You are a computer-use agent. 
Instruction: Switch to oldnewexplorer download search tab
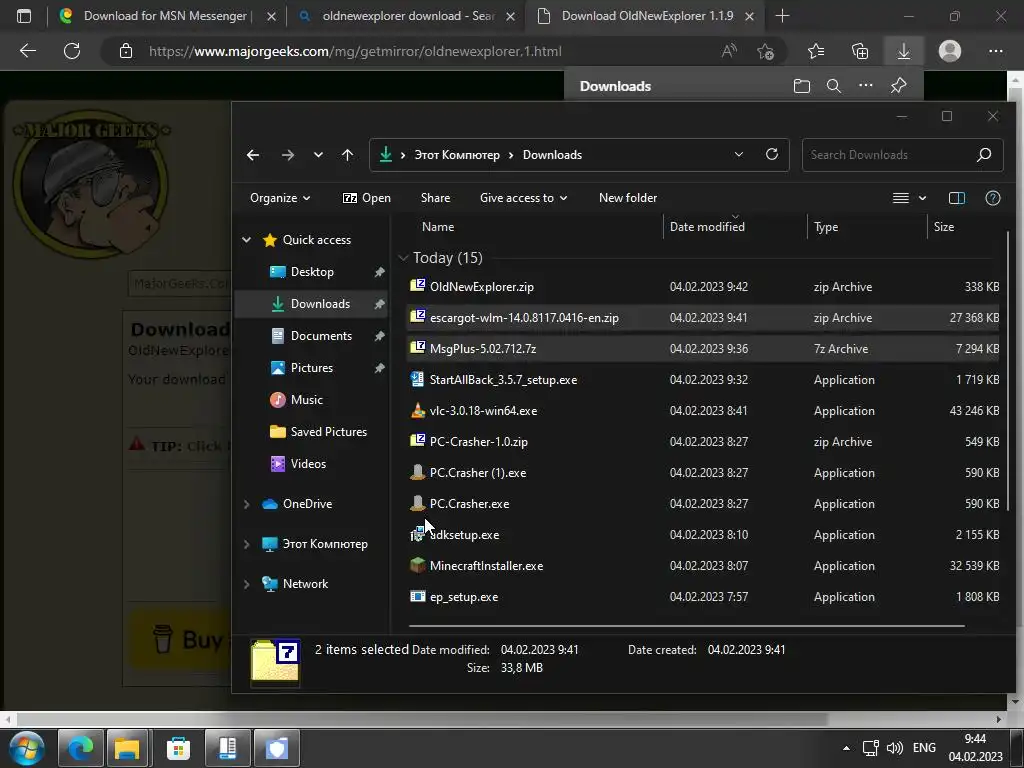[x=405, y=16]
